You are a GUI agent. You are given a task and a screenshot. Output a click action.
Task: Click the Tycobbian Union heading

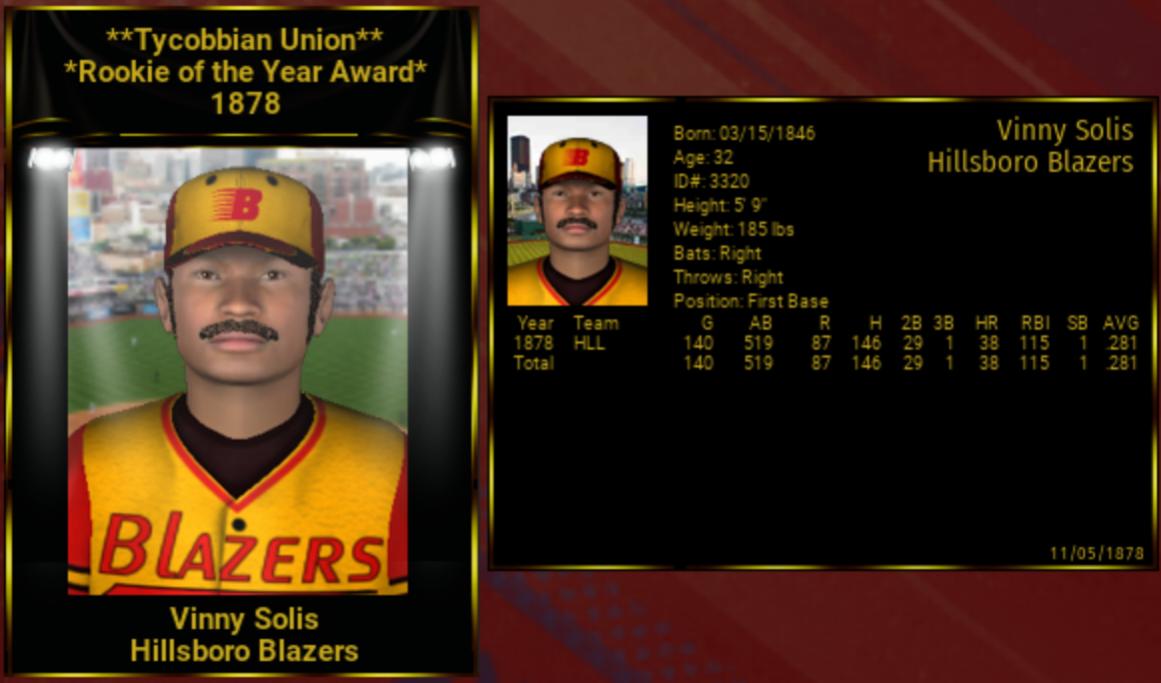pos(244,39)
